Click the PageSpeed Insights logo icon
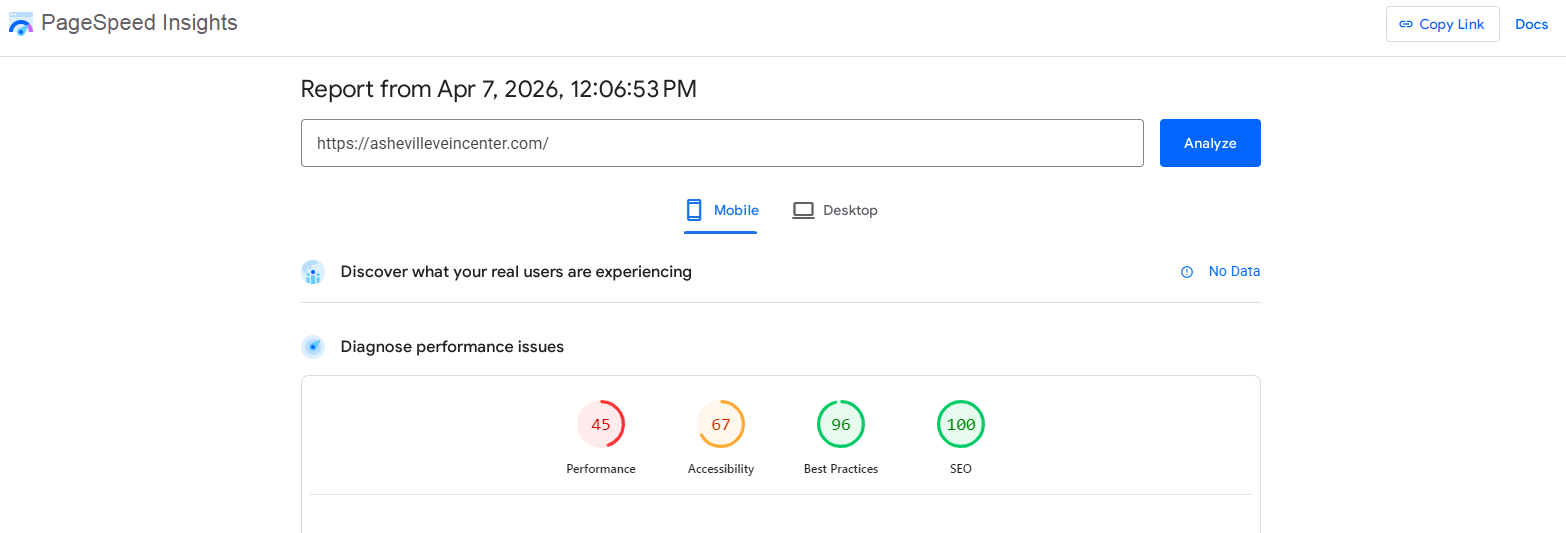This screenshot has width=1566, height=533. pos(21,23)
